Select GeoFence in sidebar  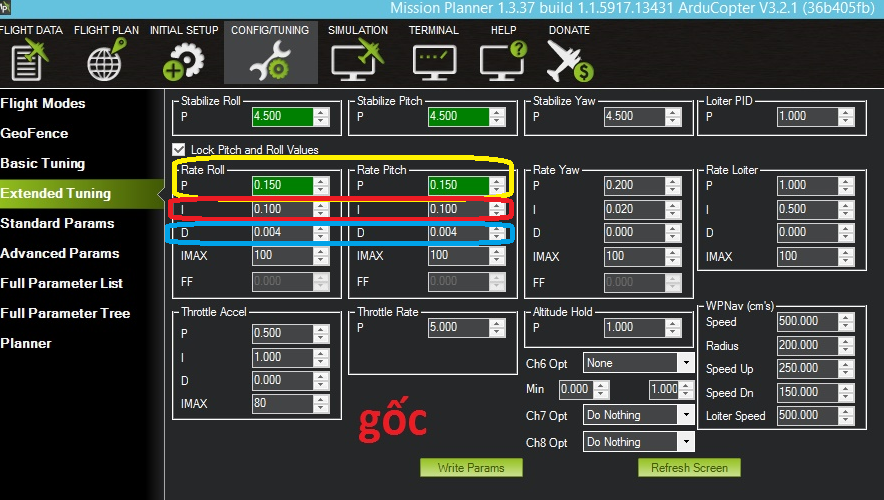click(x=34, y=133)
